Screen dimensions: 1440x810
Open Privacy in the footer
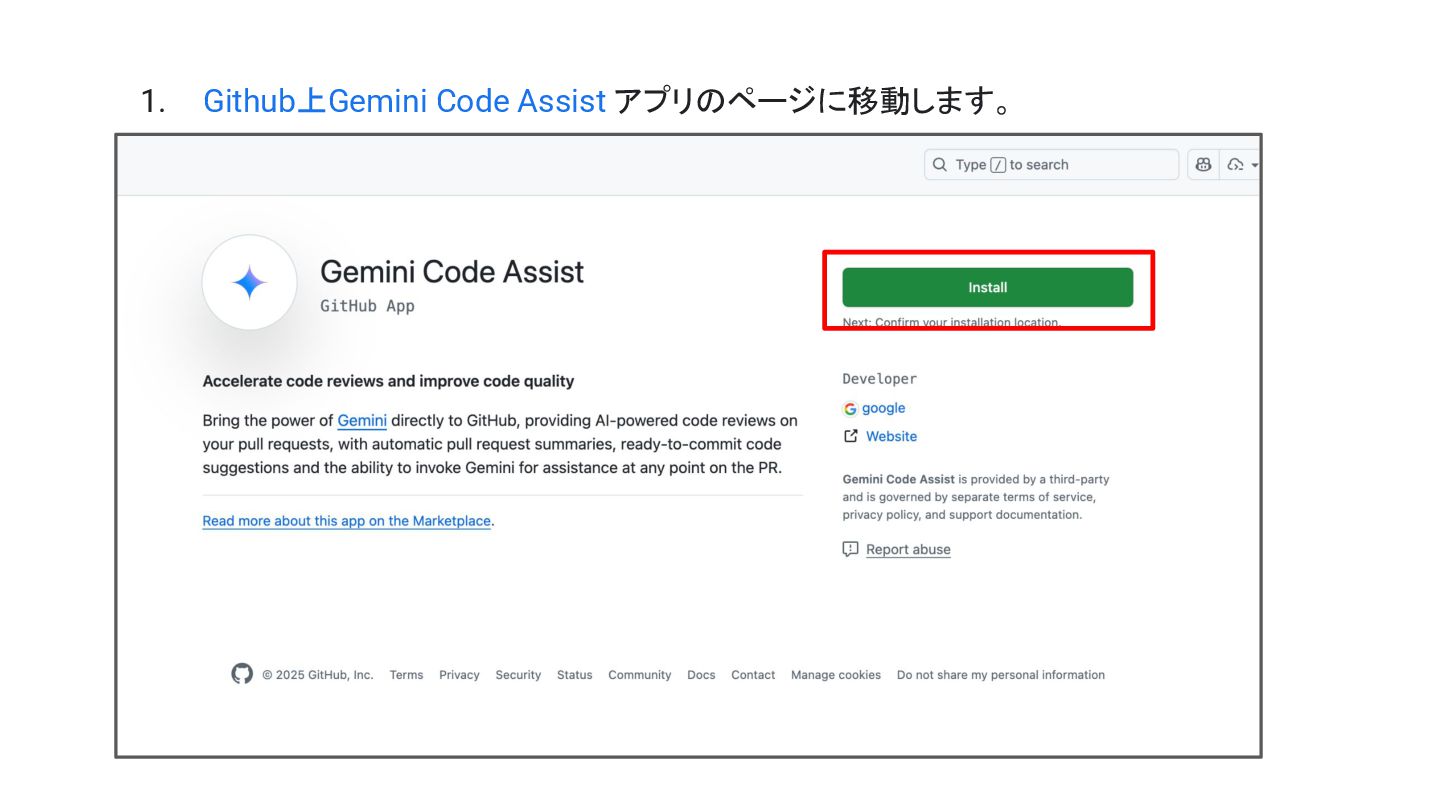pos(459,675)
